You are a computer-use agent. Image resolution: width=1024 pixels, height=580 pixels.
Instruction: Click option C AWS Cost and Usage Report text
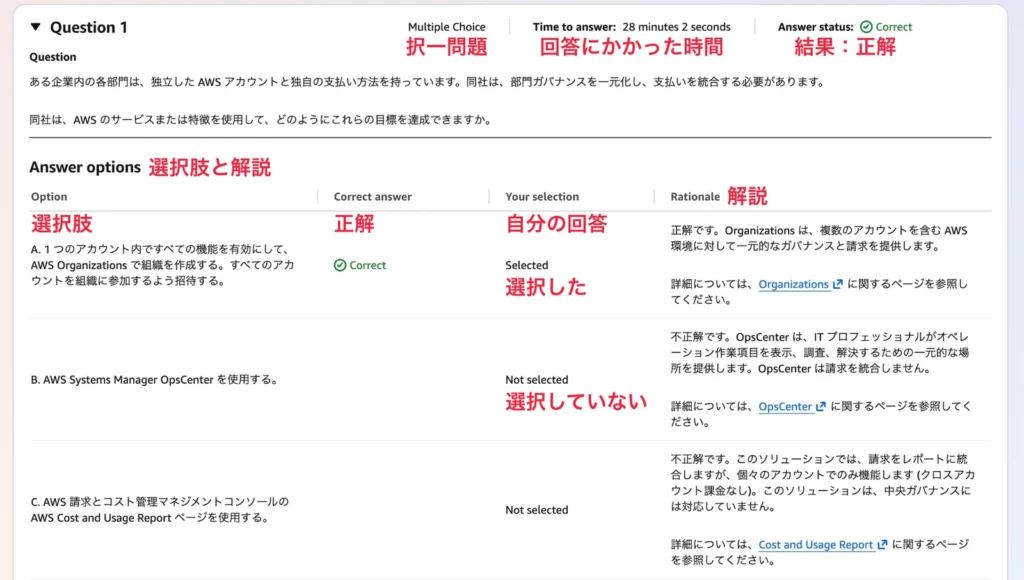[x=159, y=509]
